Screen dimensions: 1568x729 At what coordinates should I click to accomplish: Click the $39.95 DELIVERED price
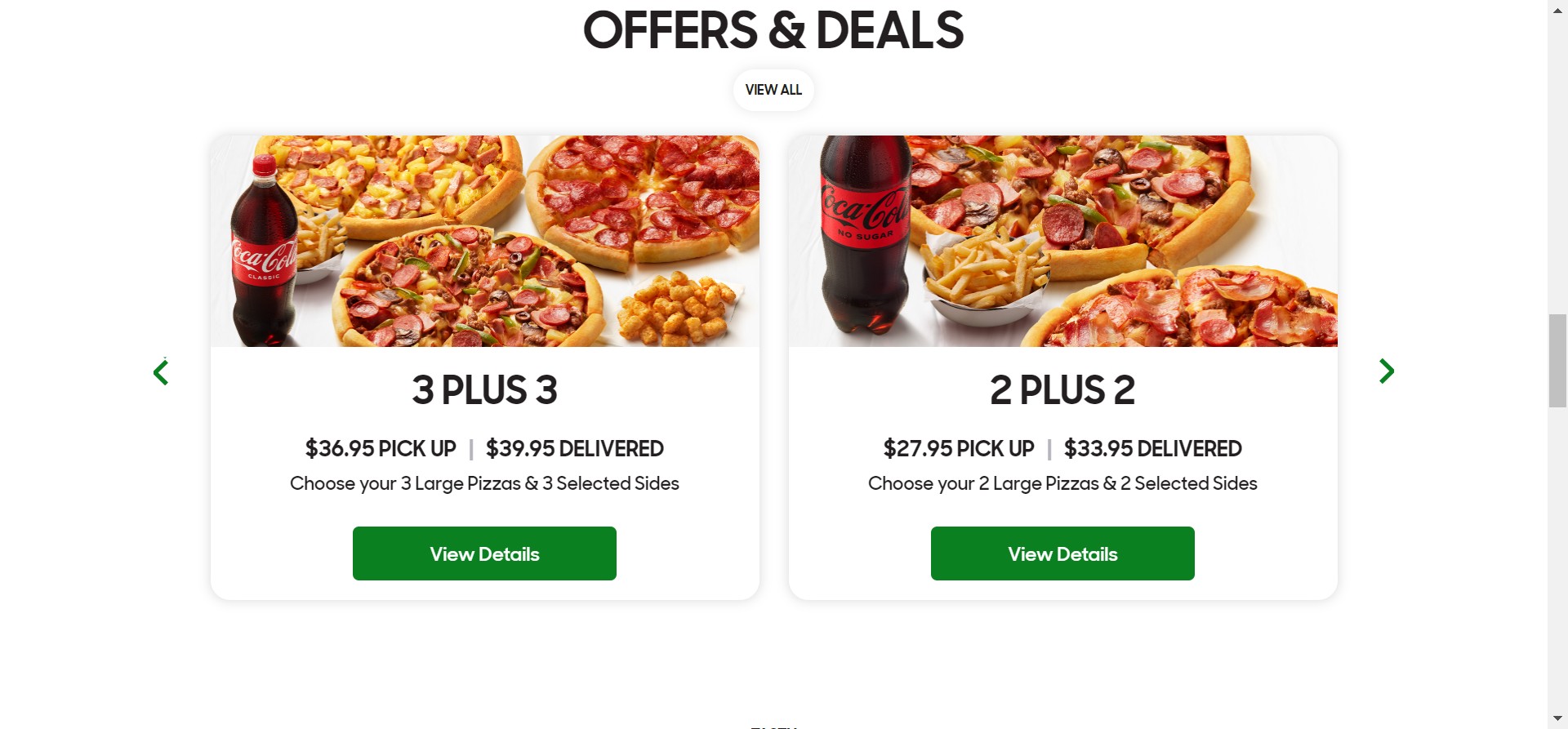tap(575, 449)
